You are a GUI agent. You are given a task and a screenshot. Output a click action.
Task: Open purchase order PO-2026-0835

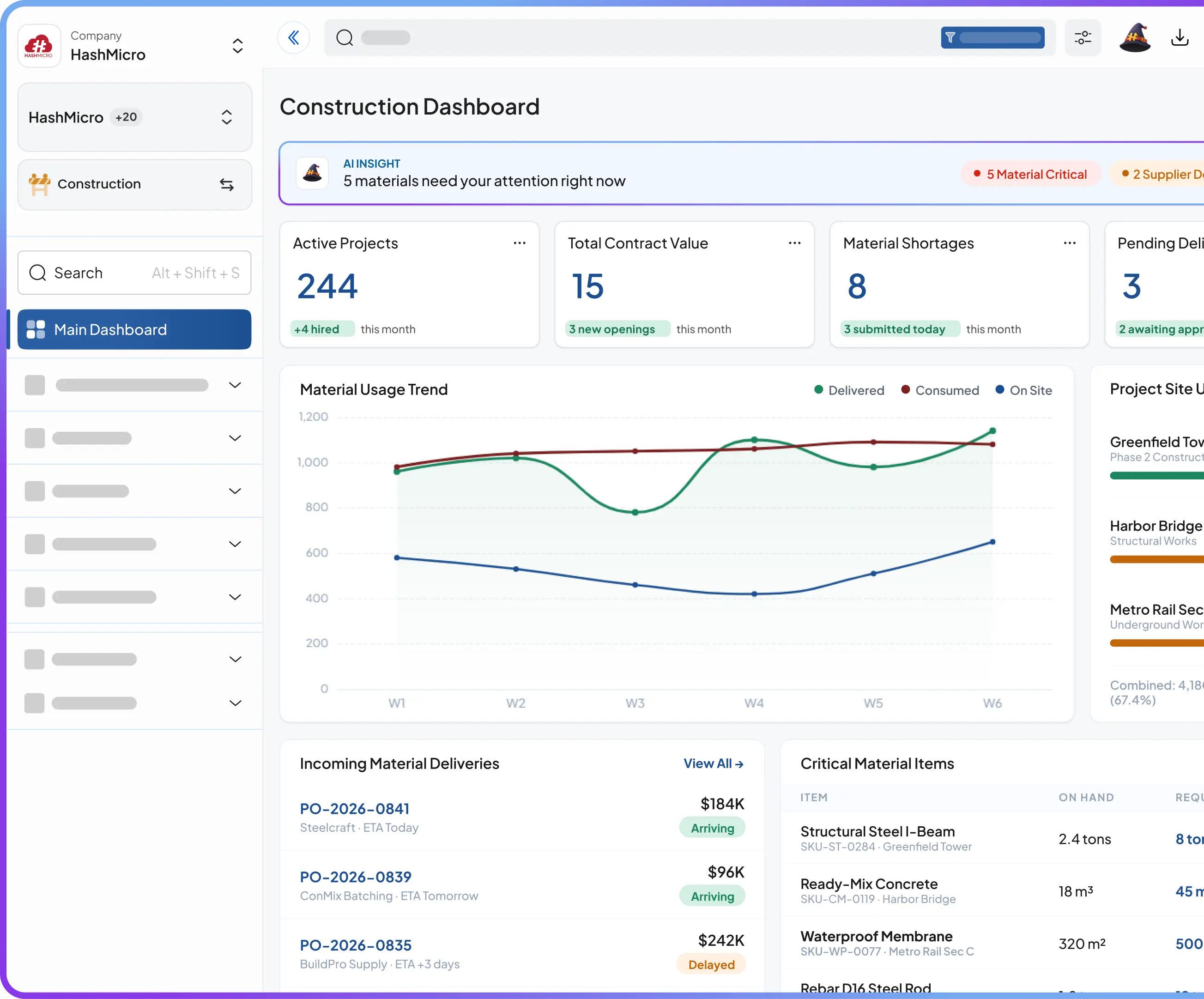(356, 946)
